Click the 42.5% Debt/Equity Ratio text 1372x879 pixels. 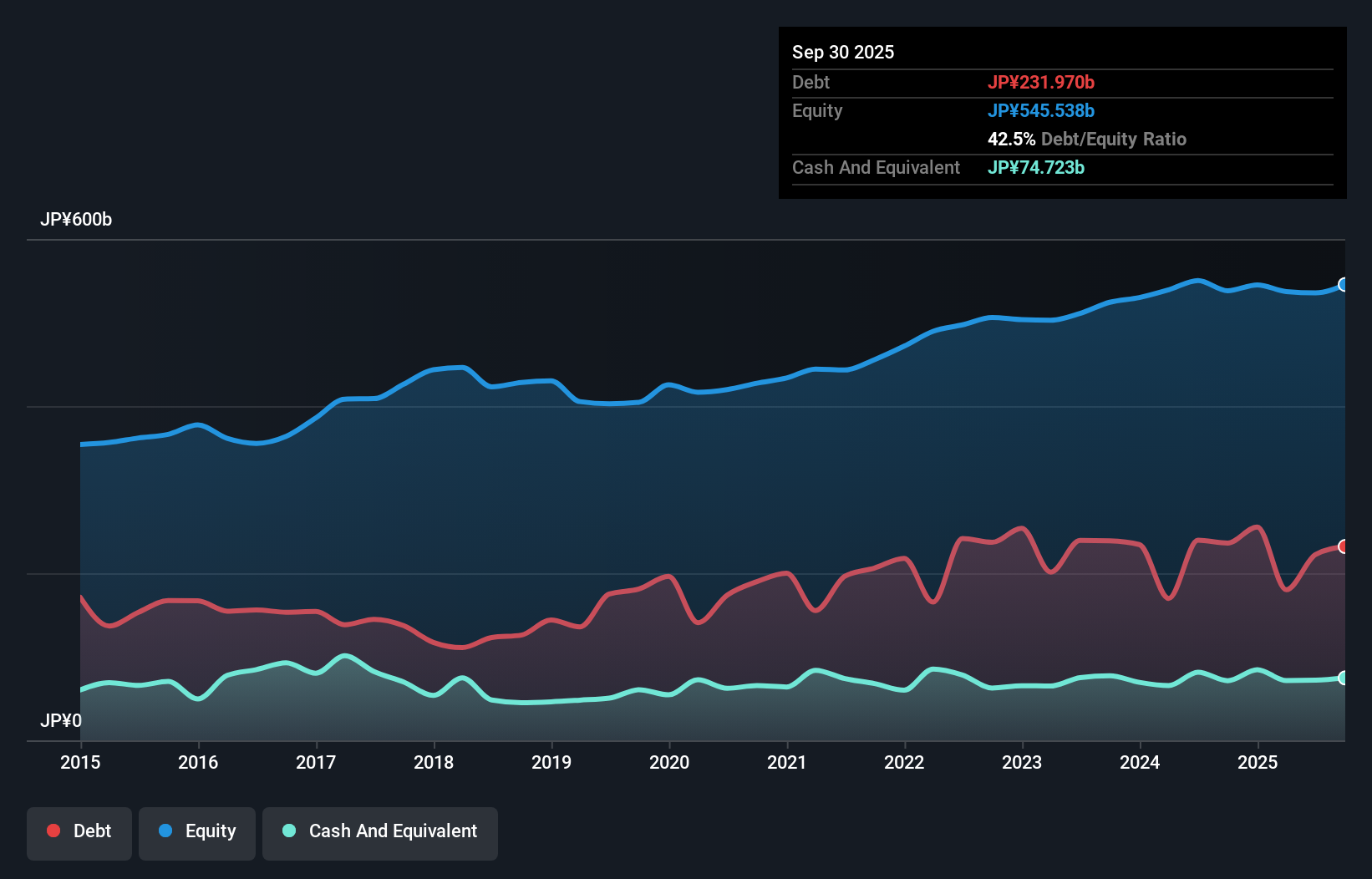[x=1087, y=139]
